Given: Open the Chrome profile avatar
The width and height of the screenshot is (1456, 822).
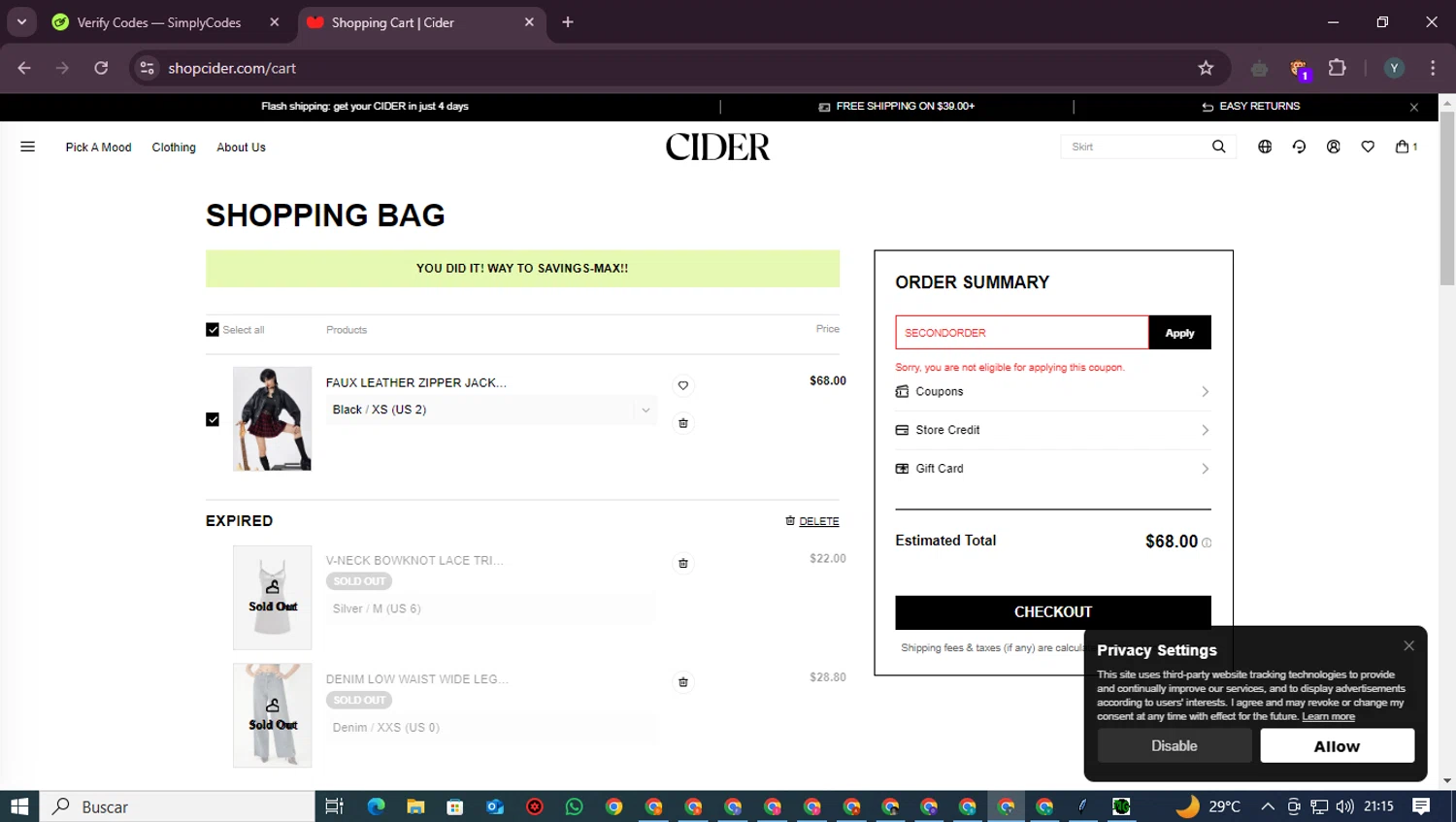Looking at the screenshot, I should 1394,68.
